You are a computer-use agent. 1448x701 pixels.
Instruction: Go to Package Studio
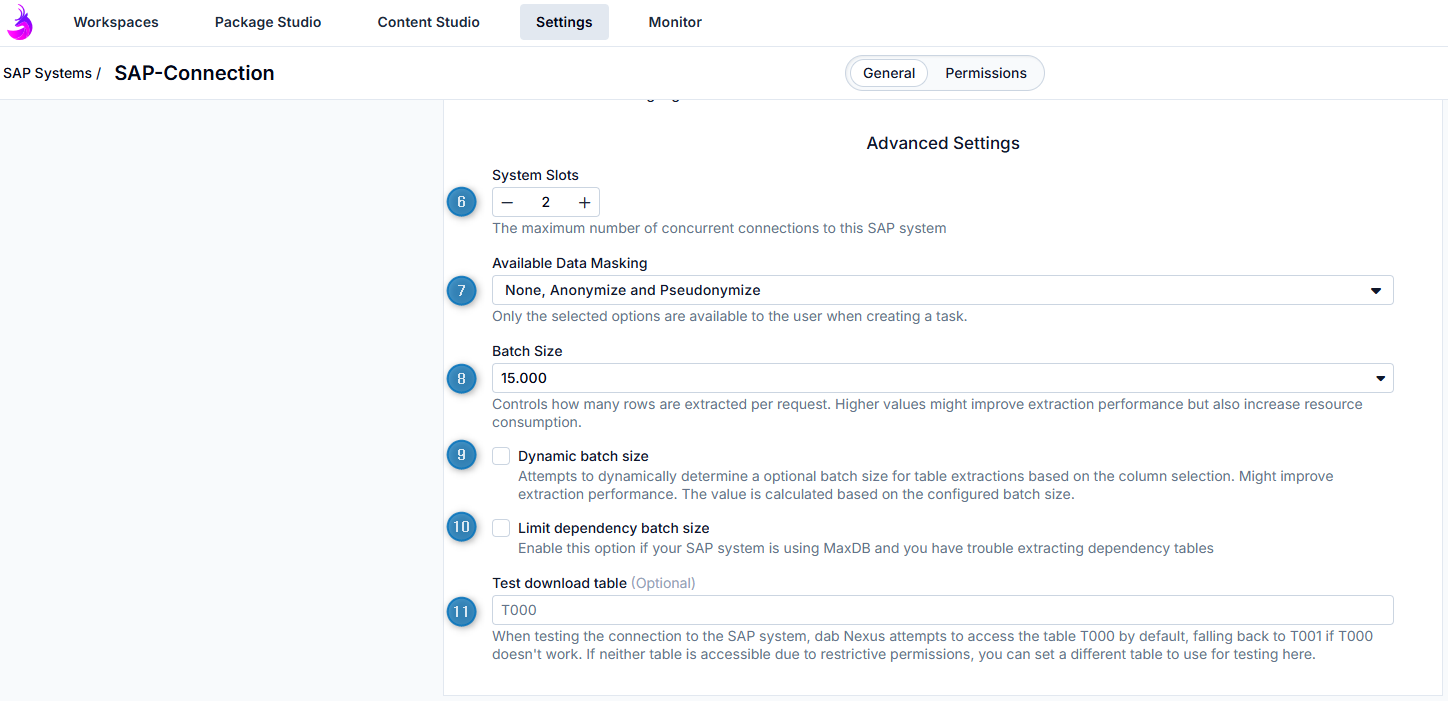coord(268,22)
